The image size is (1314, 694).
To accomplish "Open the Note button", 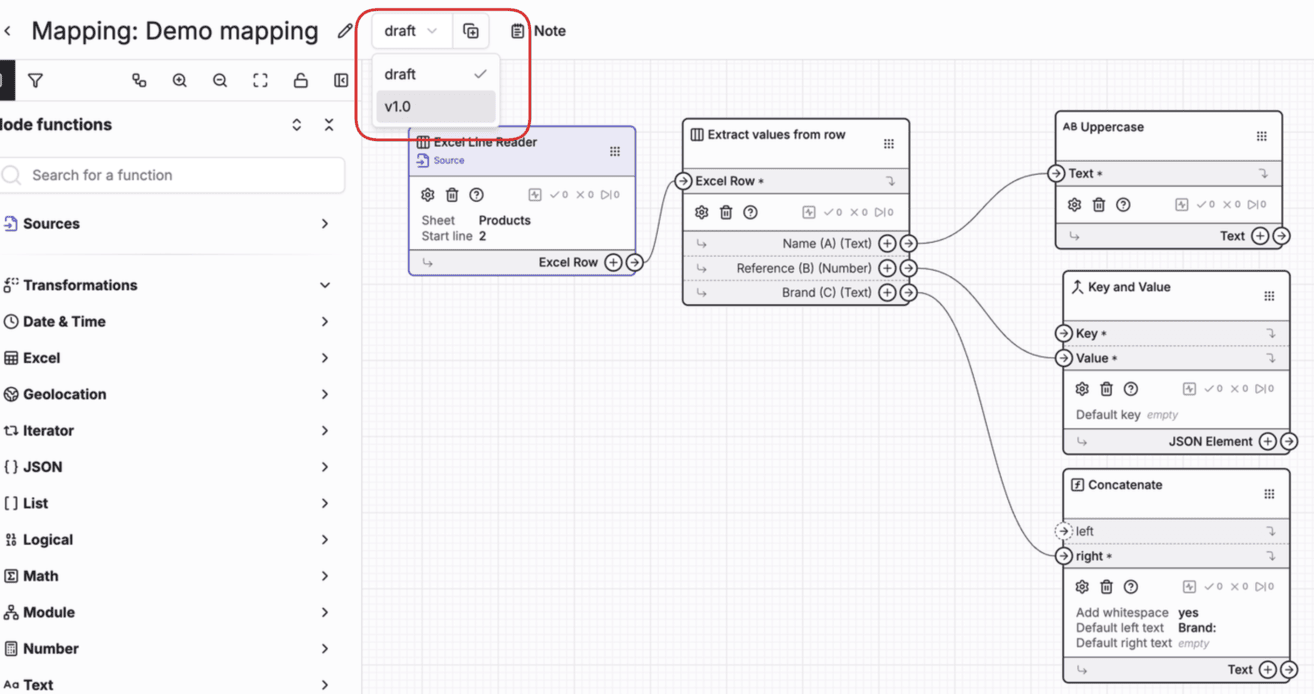I will [x=538, y=31].
